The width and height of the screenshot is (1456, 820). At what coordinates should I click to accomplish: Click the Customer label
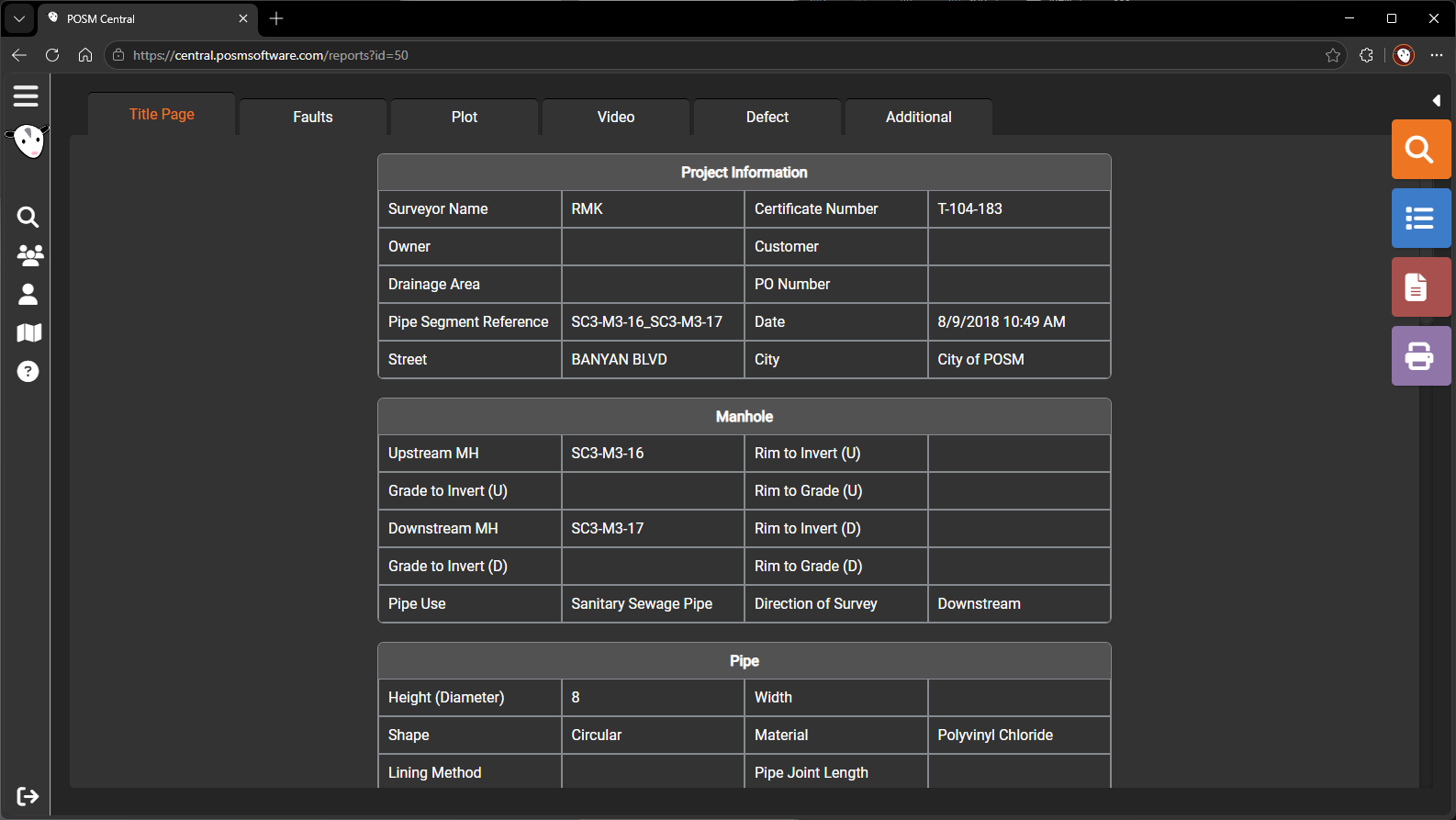(787, 247)
